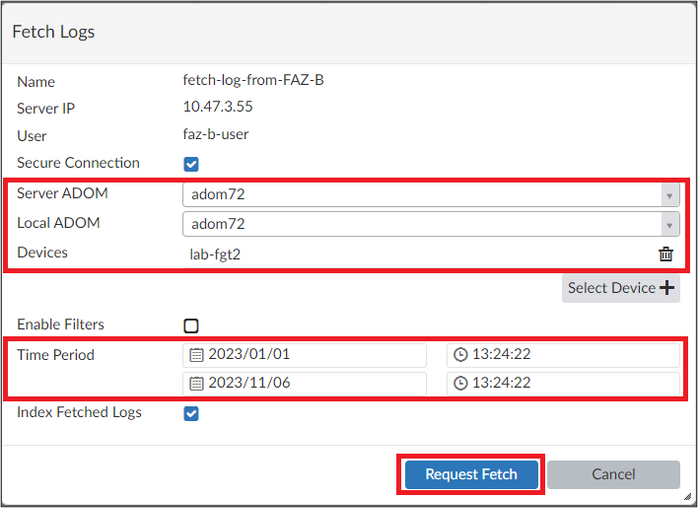
Task: Click the start time 13:24:22 field
Action: point(570,355)
